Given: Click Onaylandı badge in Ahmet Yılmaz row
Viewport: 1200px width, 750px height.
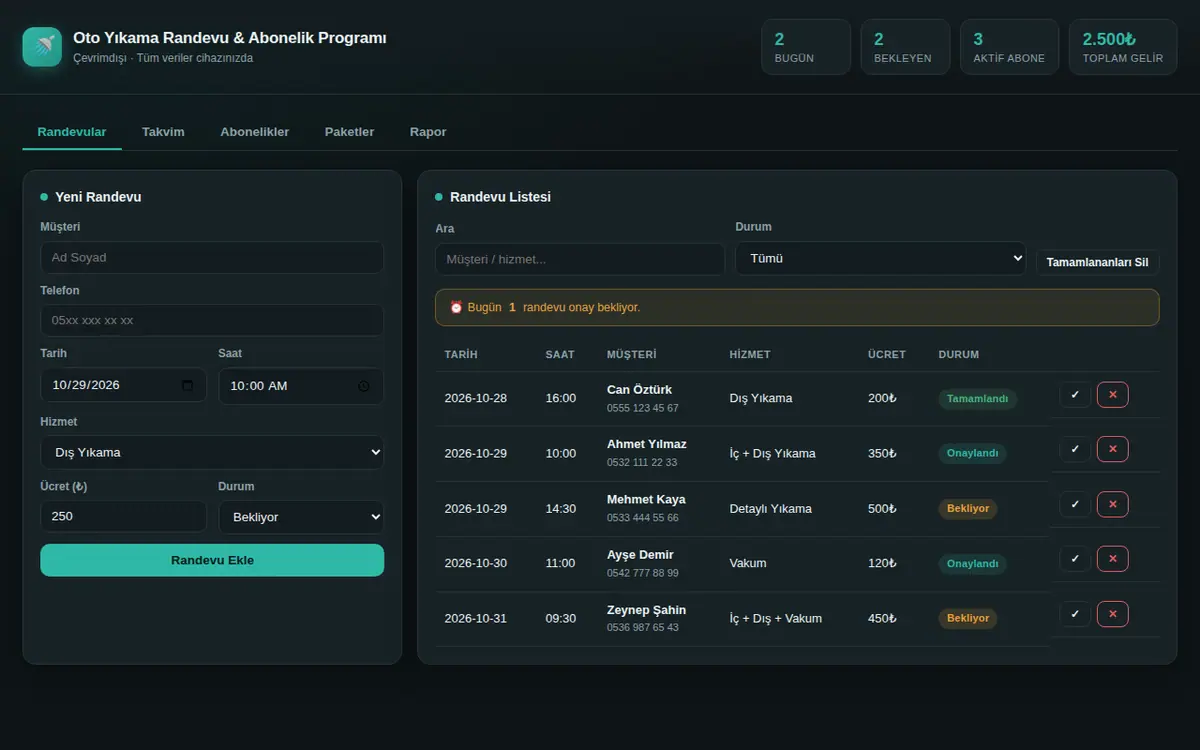Looking at the screenshot, I should (972, 453).
